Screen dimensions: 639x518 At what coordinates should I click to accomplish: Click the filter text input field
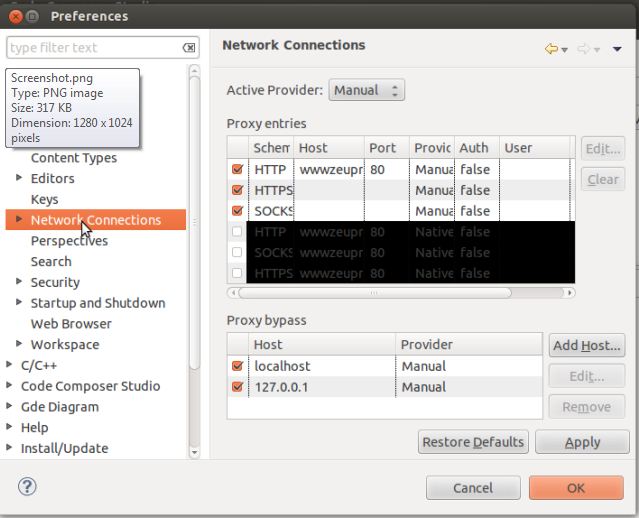click(93, 48)
